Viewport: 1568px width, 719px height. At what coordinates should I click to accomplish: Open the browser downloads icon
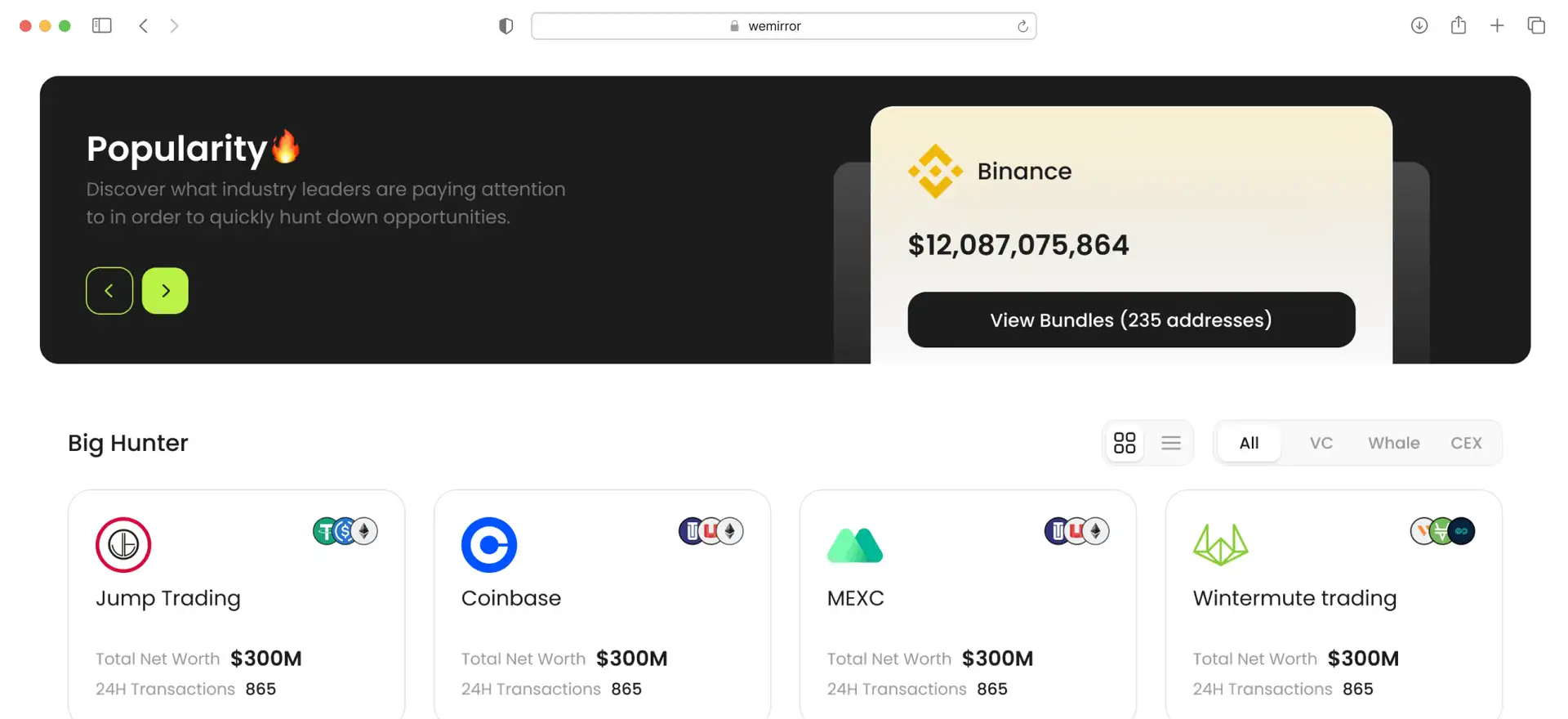(x=1419, y=26)
